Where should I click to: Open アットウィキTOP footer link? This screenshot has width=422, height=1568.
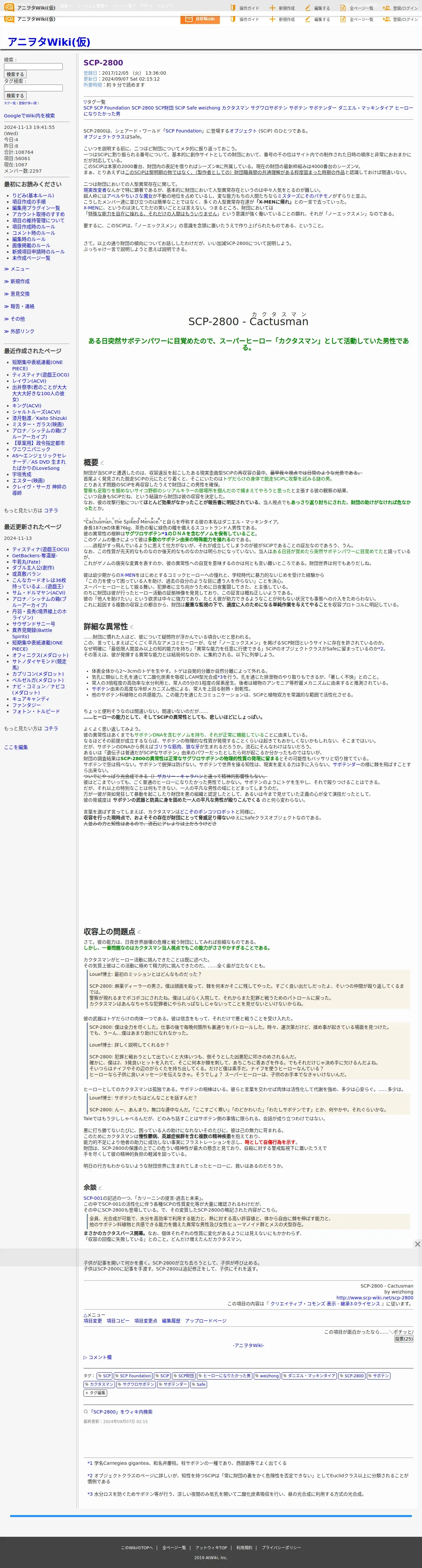point(211,1547)
